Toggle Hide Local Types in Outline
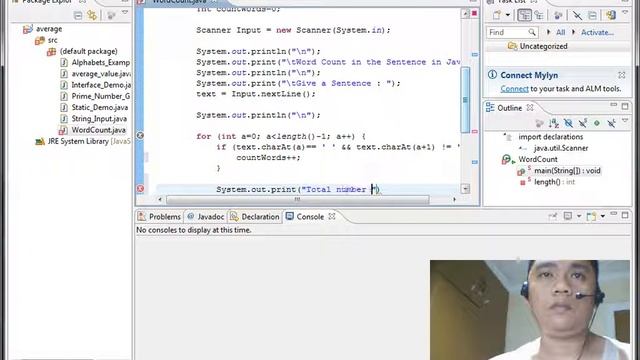Viewport: 640px width, 360px height. [x=611, y=123]
